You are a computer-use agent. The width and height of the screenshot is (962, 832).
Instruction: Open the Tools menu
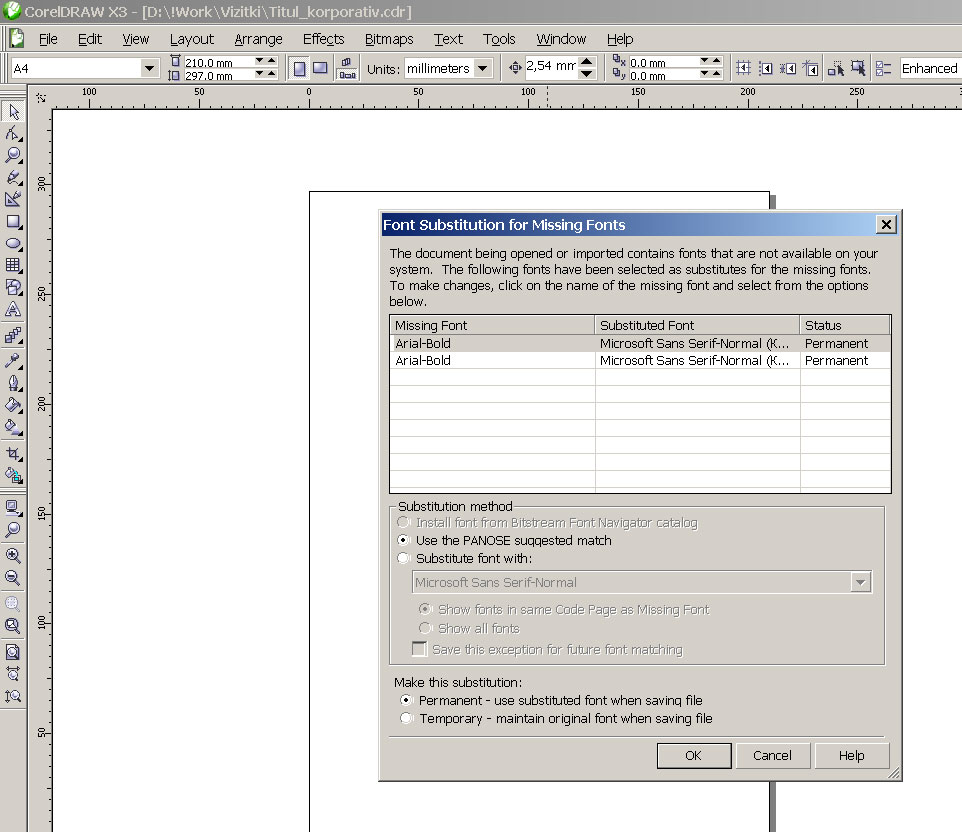pos(499,39)
